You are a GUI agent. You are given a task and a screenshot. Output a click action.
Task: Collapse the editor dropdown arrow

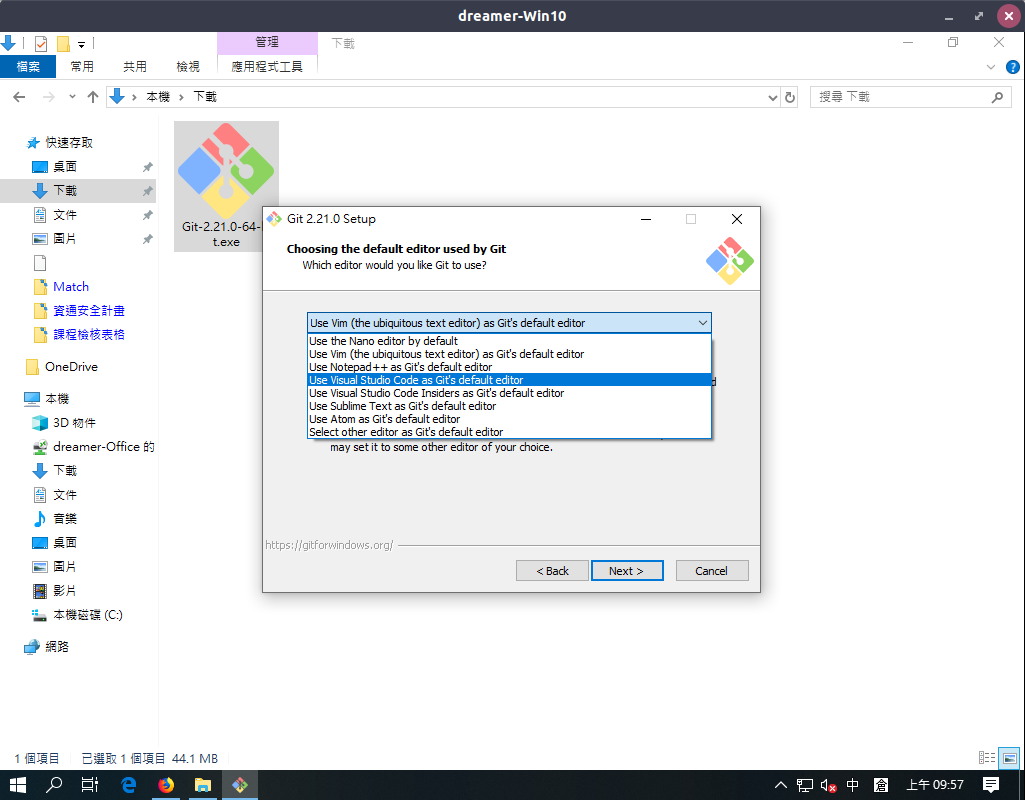(x=702, y=323)
